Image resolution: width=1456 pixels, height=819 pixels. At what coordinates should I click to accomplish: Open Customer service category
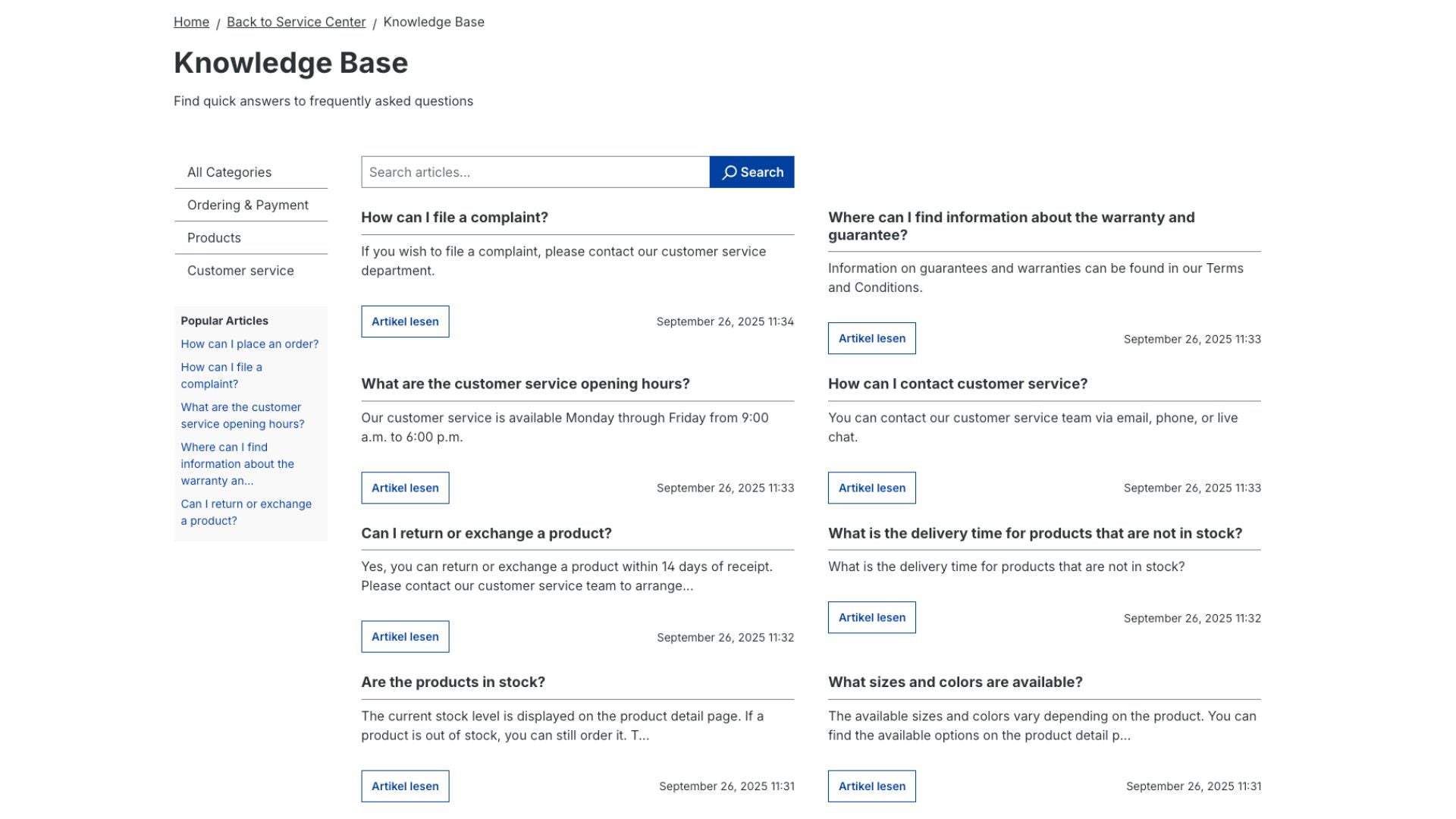coord(240,271)
